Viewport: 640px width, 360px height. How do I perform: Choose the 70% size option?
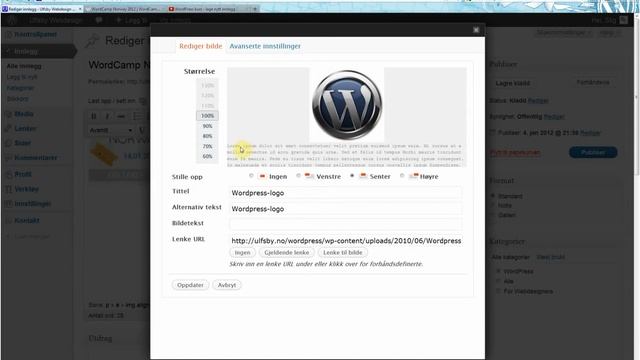[x=207, y=147]
